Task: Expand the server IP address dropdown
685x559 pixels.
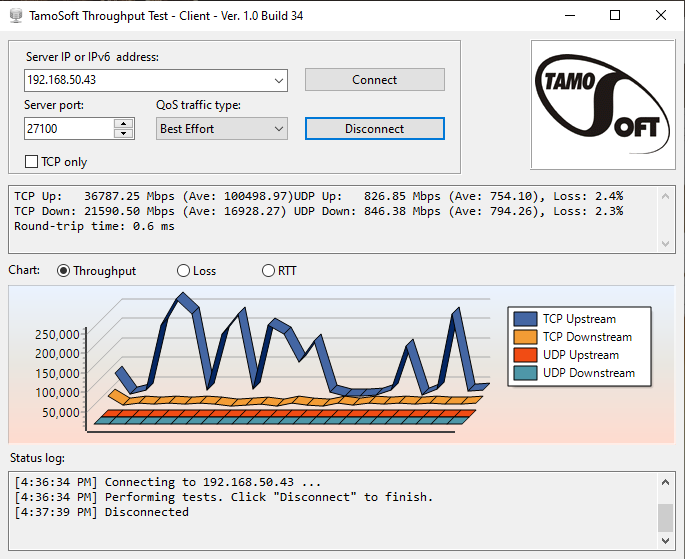Action: pos(277,80)
